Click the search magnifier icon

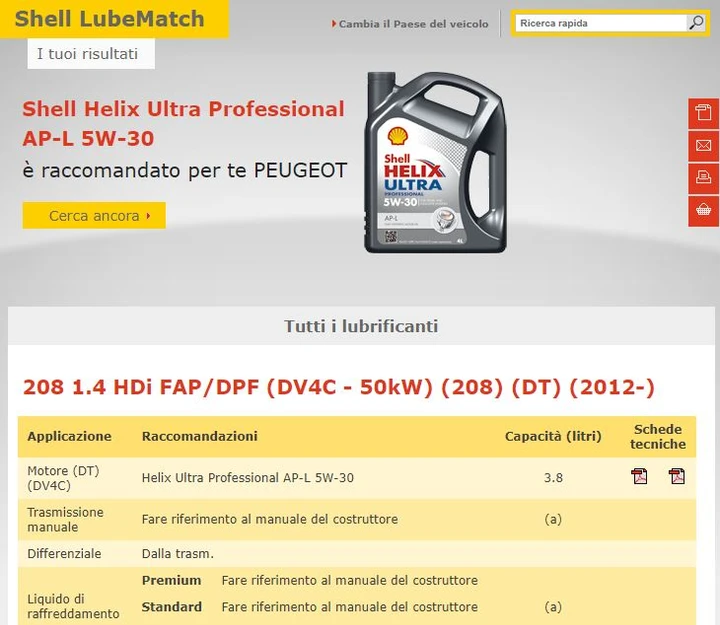click(696, 23)
